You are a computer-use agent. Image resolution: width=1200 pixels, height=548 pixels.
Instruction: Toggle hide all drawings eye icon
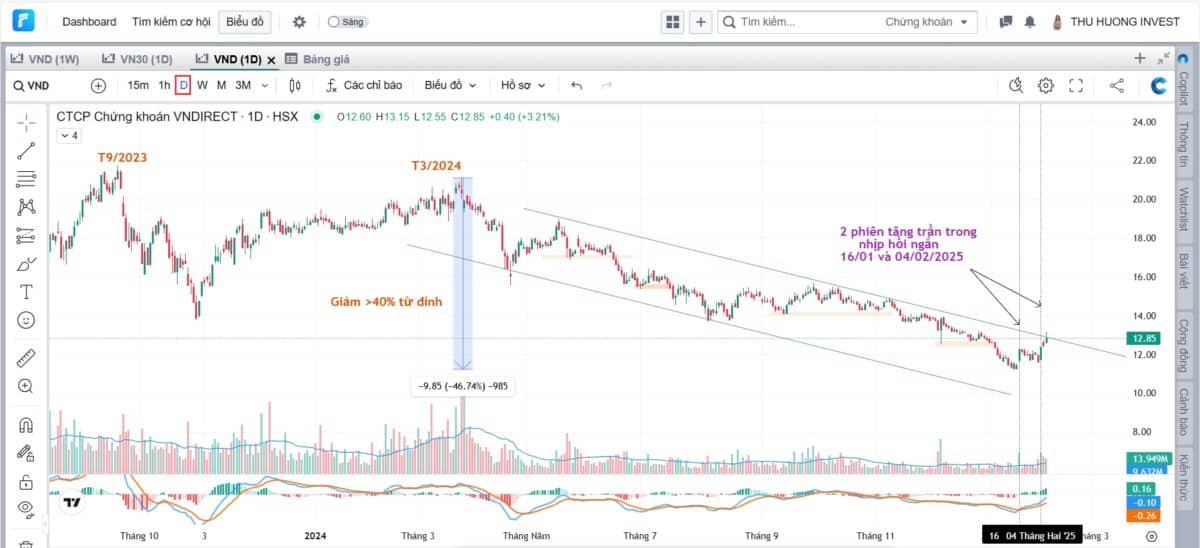coord(26,508)
